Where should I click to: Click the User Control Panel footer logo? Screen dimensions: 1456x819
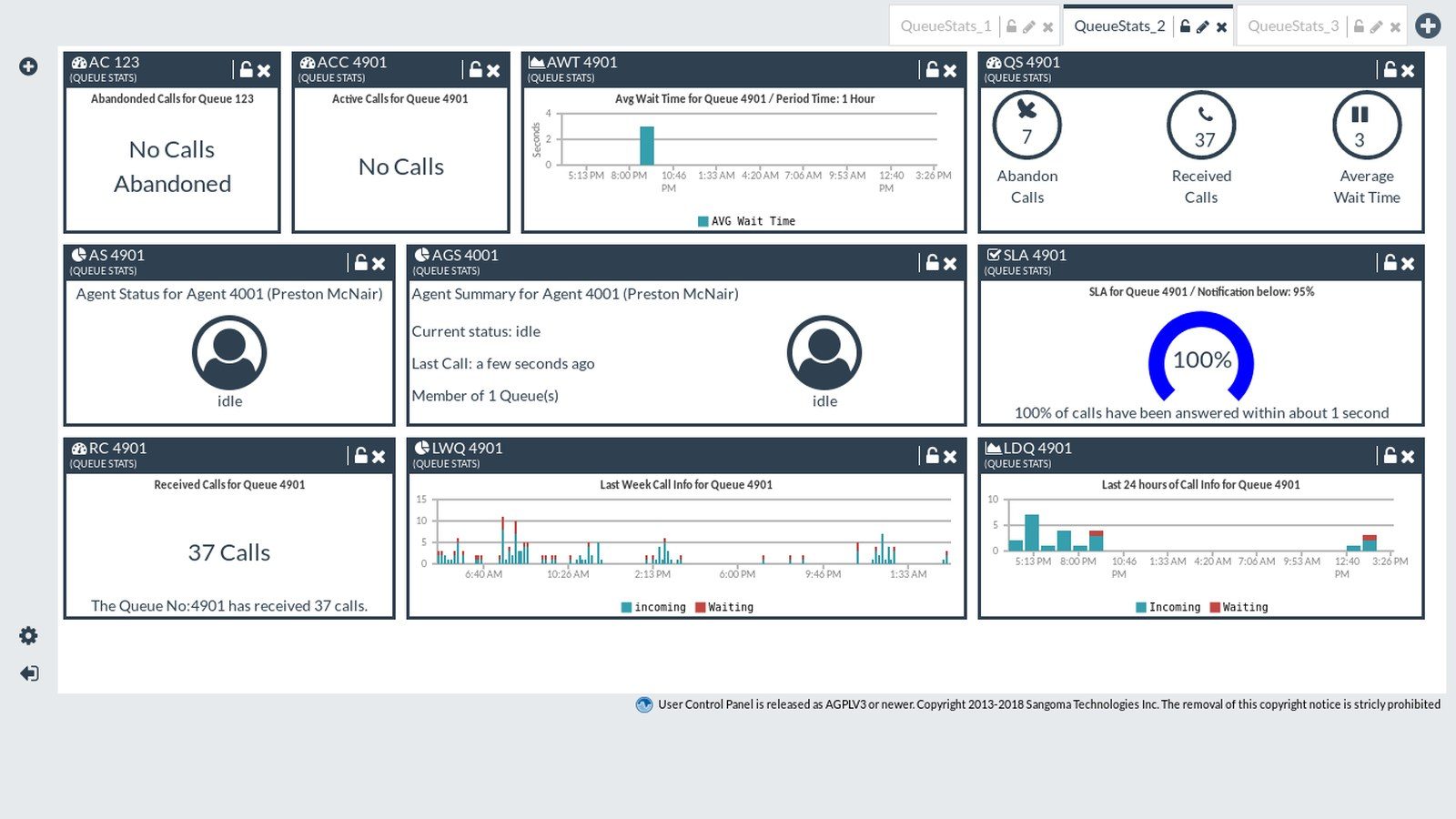644,704
